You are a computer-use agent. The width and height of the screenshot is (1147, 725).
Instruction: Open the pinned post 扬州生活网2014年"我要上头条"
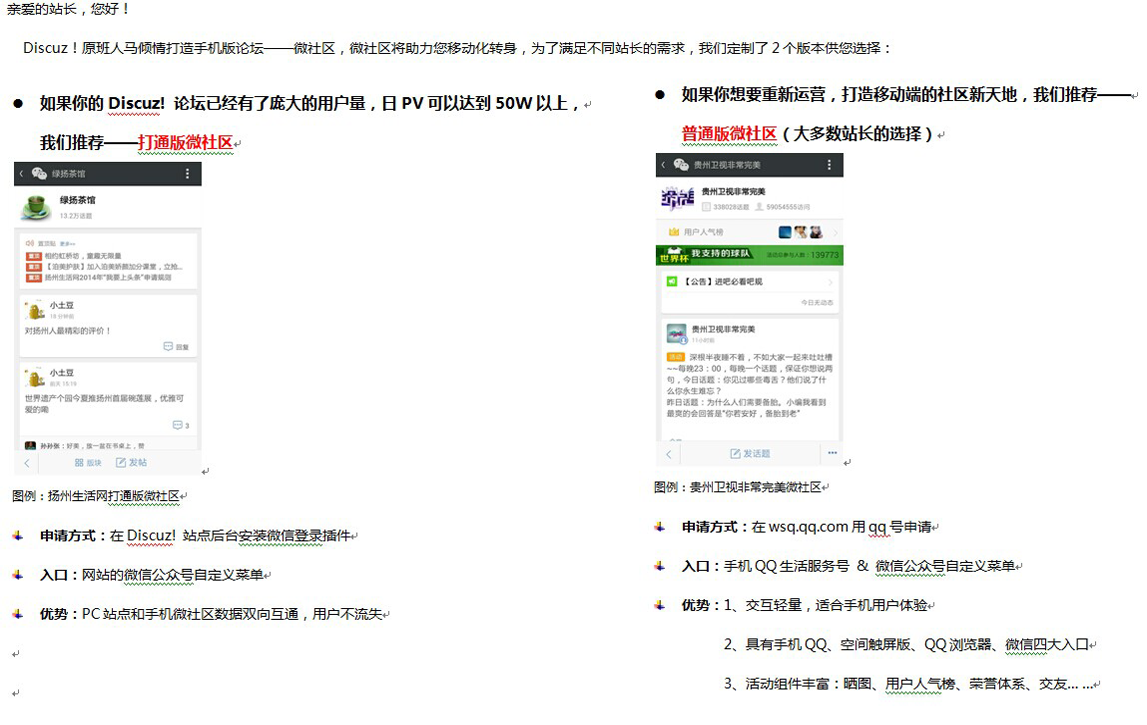point(108,277)
